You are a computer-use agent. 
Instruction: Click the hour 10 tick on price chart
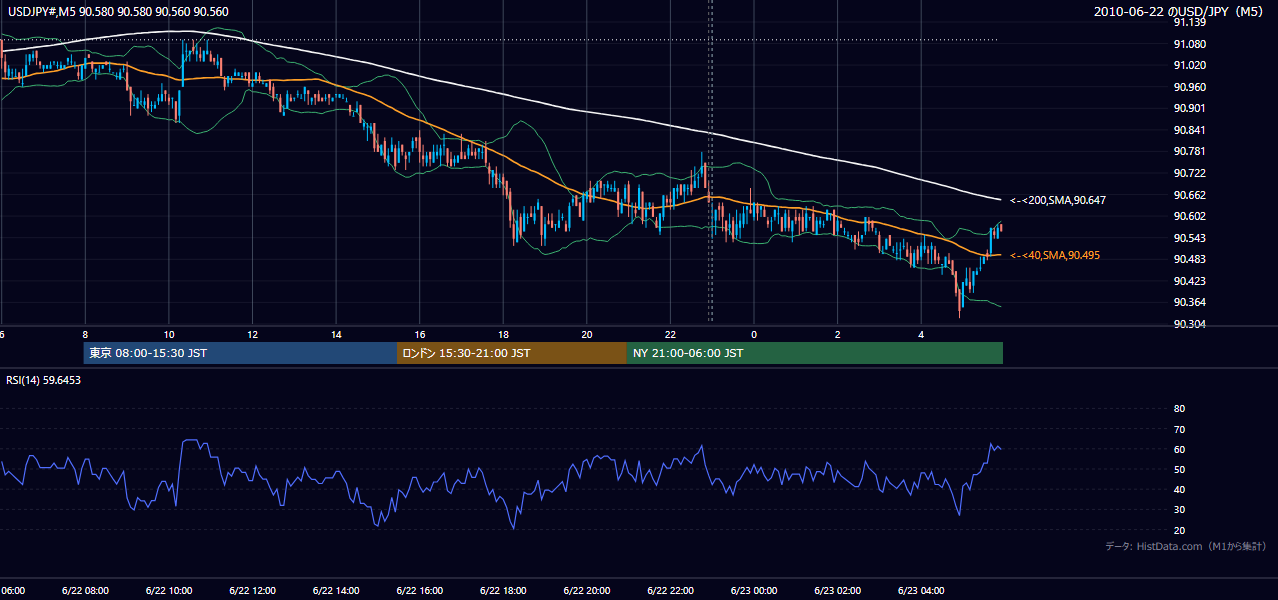tap(168, 335)
